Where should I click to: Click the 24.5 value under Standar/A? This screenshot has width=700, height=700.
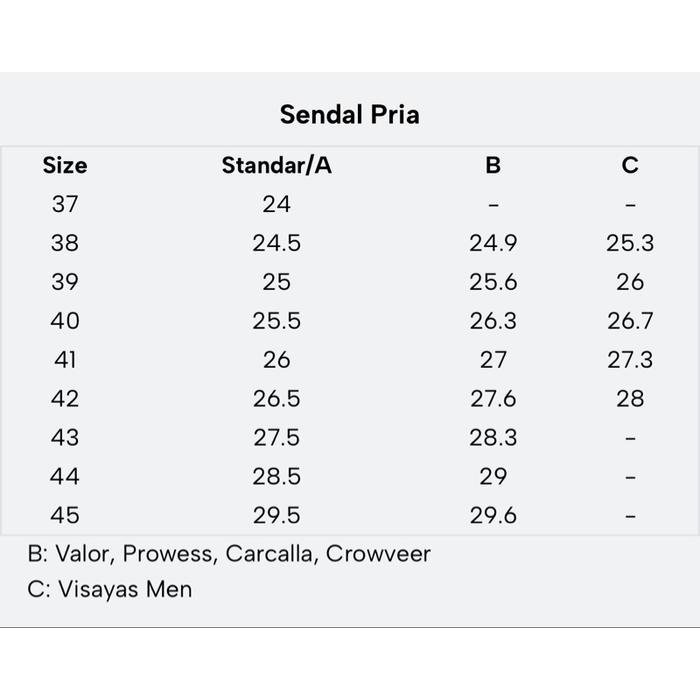[x=276, y=243]
